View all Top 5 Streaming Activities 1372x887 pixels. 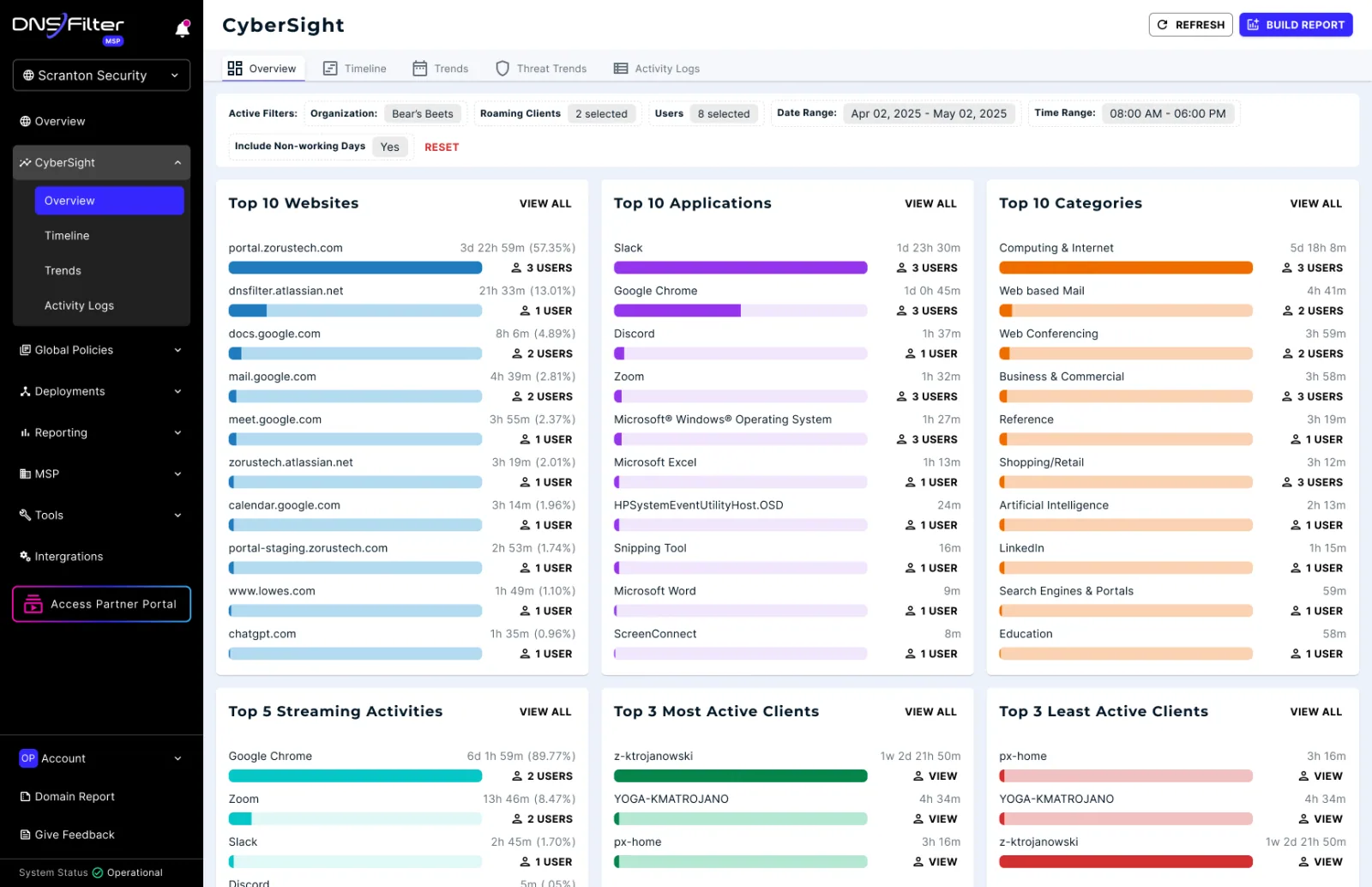coord(545,712)
